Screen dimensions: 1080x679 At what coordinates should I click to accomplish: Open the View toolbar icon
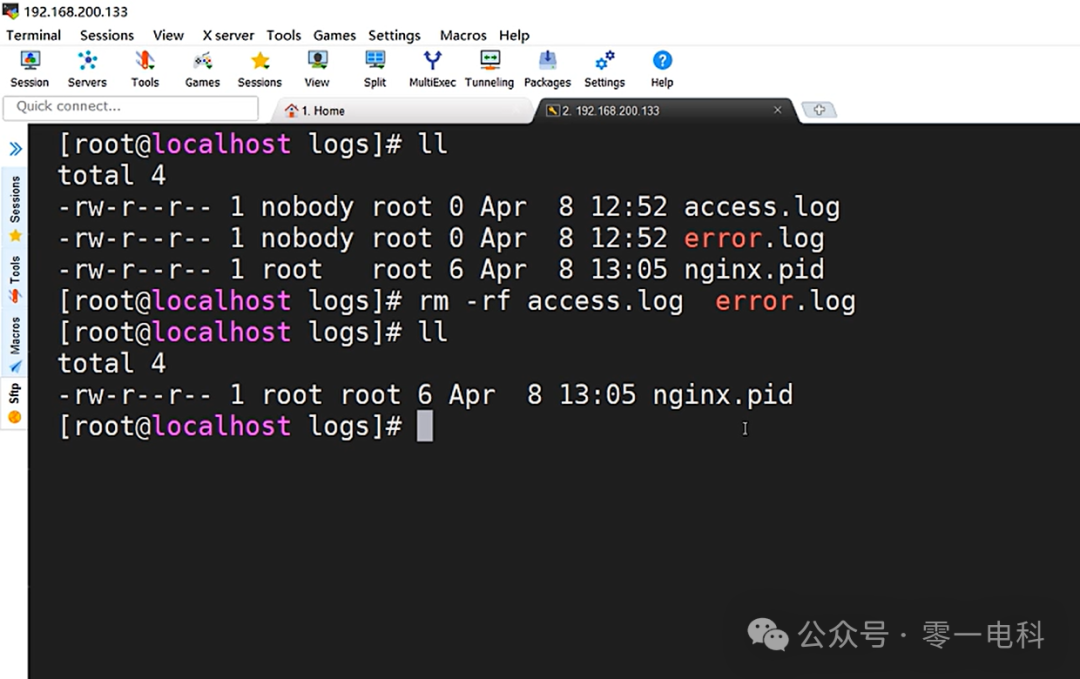[x=317, y=69]
